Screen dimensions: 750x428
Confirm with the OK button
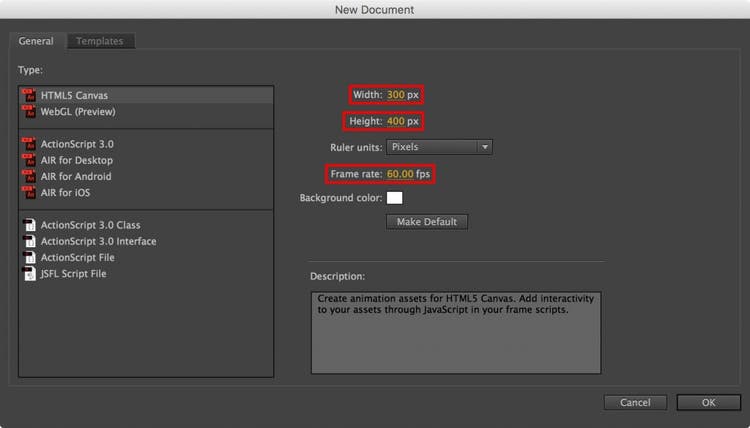pyautogui.click(x=708, y=402)
